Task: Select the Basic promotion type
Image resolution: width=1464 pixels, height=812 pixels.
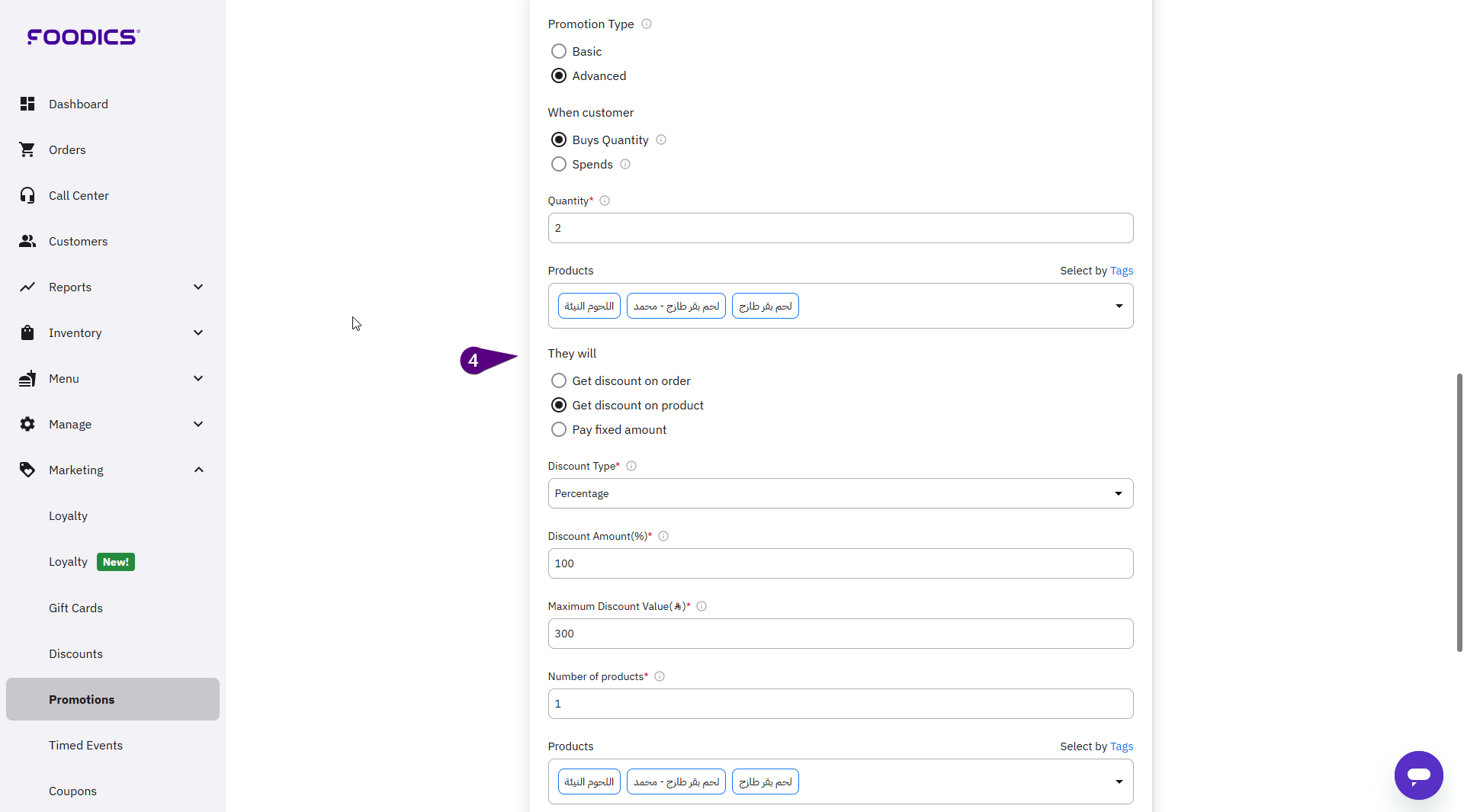Action: [x=559, y=52]
